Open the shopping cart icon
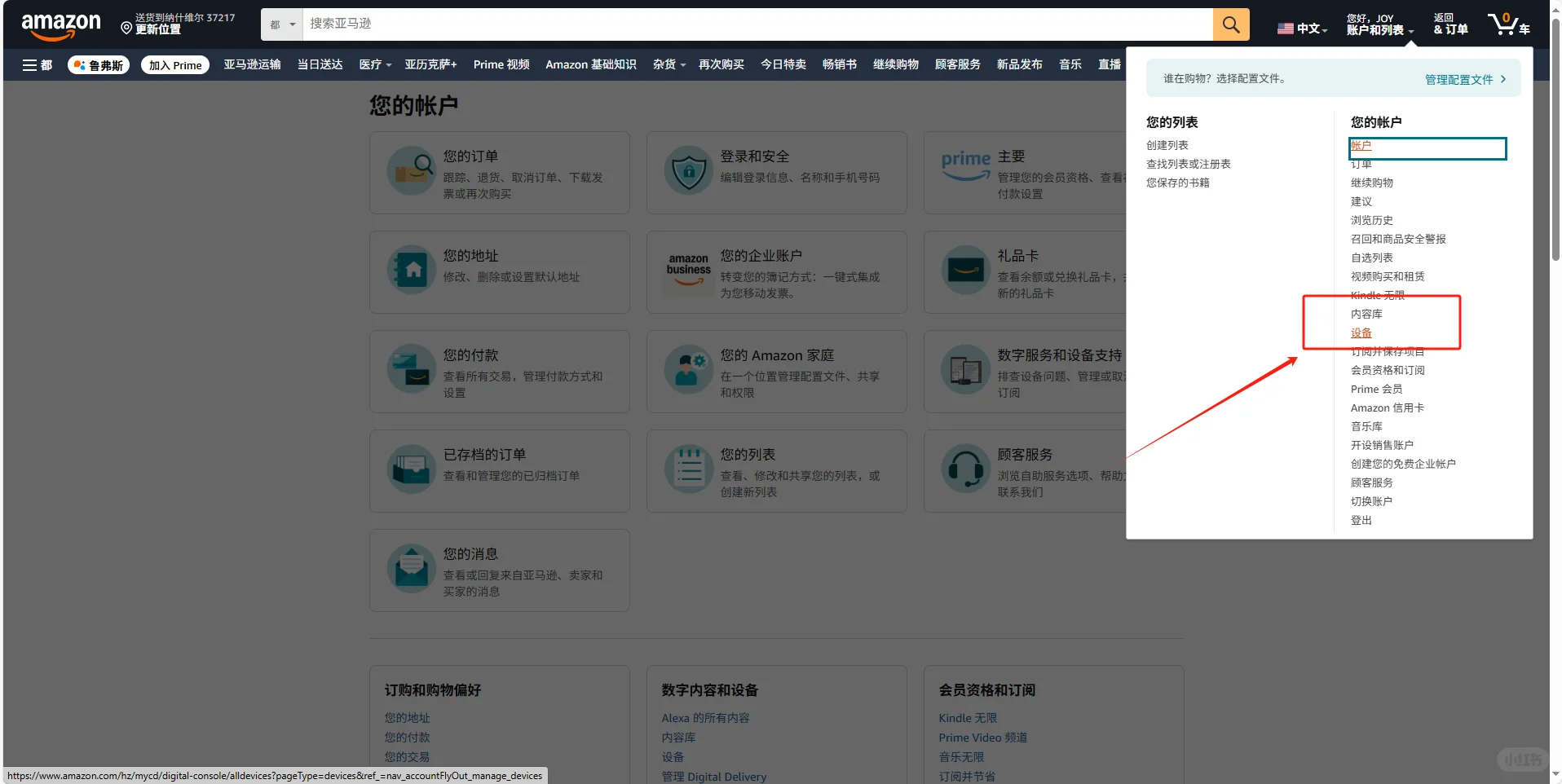This screenshot has height=784, width=1562. 1508,24
